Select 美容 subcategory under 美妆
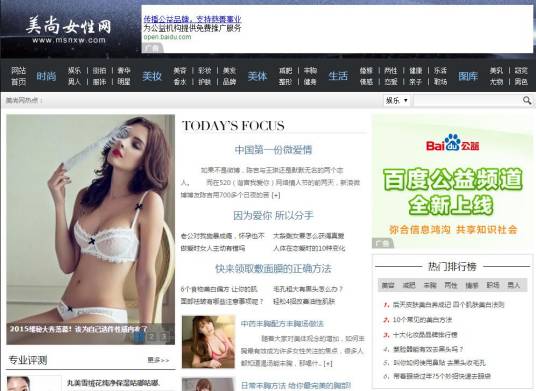Screen dimensions: 536x391 [x=180, y=70]
